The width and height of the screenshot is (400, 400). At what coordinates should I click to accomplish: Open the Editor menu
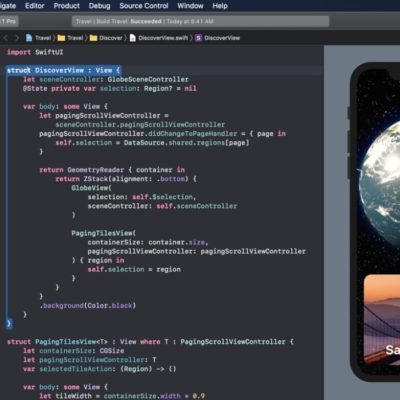pos(35,6)
